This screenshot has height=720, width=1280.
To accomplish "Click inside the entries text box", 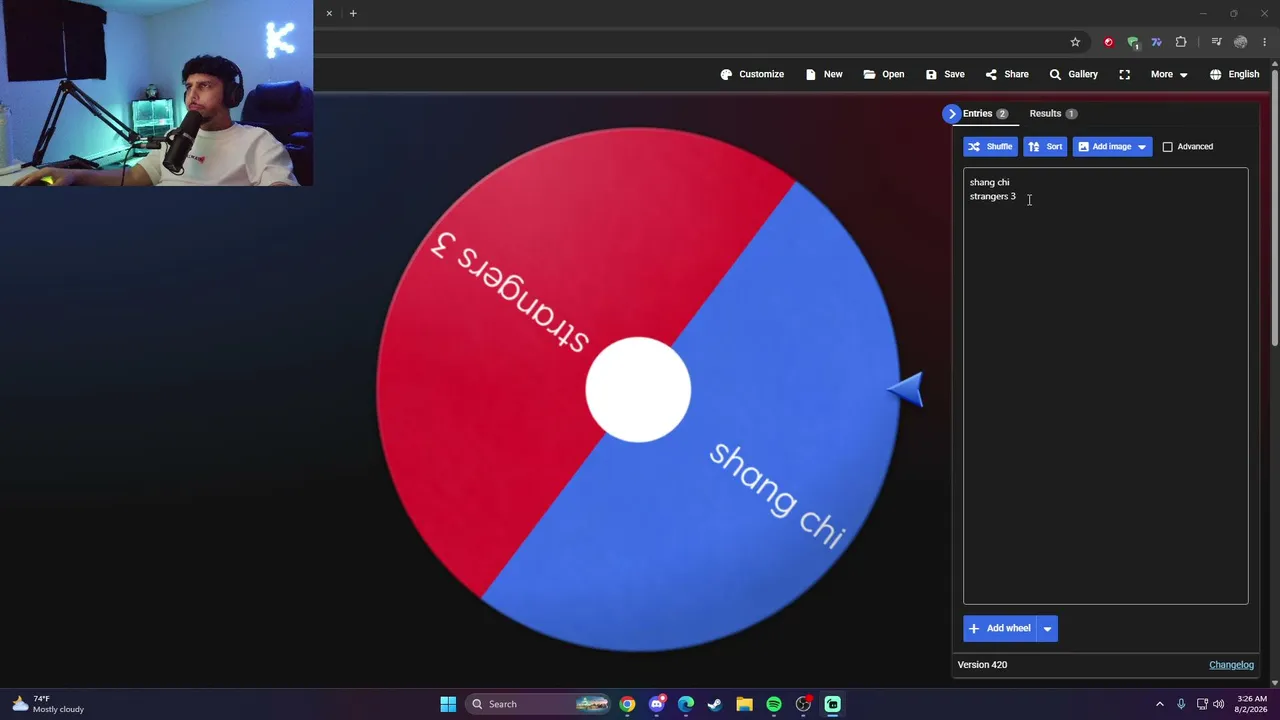I will tap(1105, 386).
